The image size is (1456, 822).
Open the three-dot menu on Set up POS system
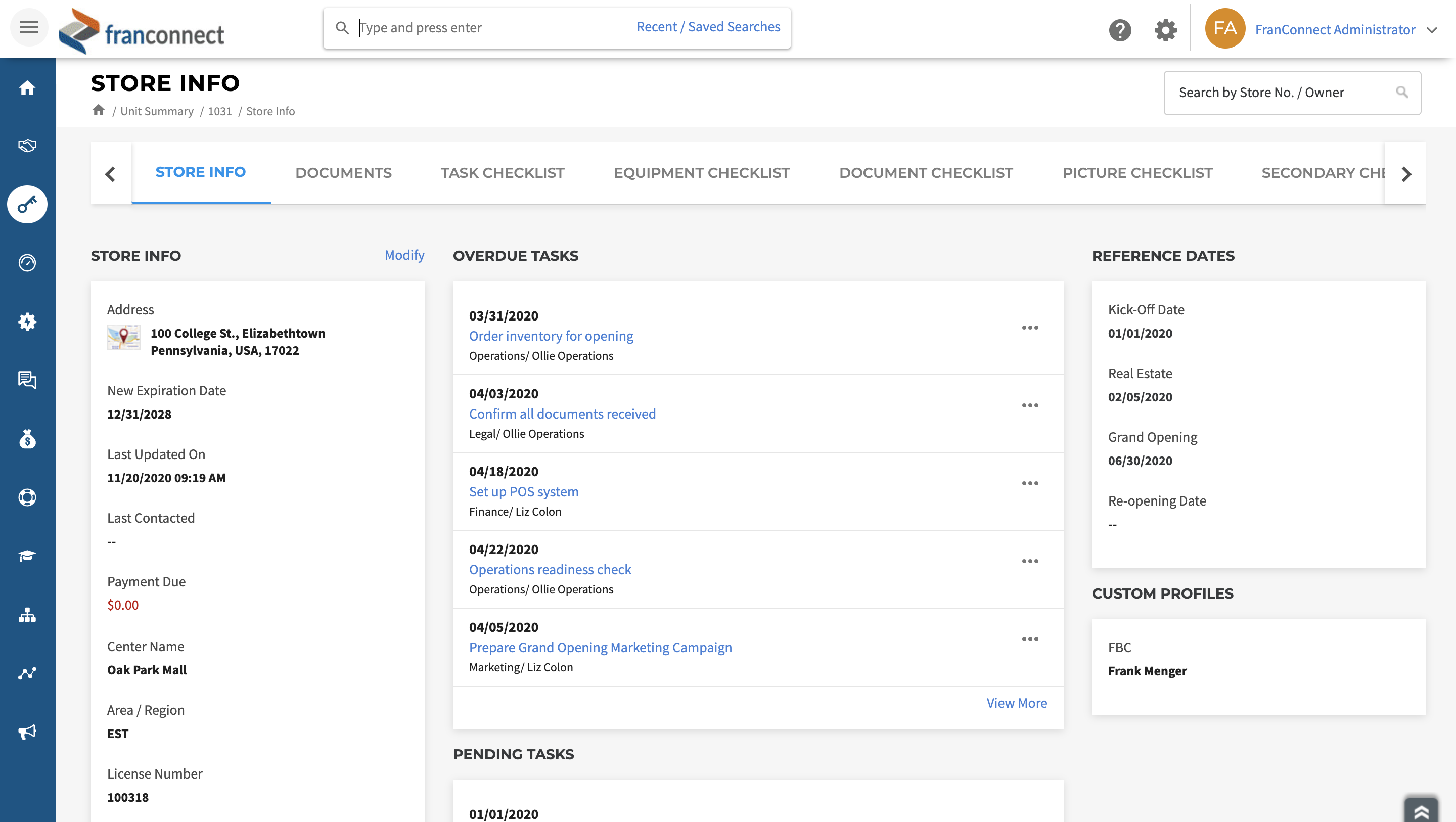[x=1030, y=483]
